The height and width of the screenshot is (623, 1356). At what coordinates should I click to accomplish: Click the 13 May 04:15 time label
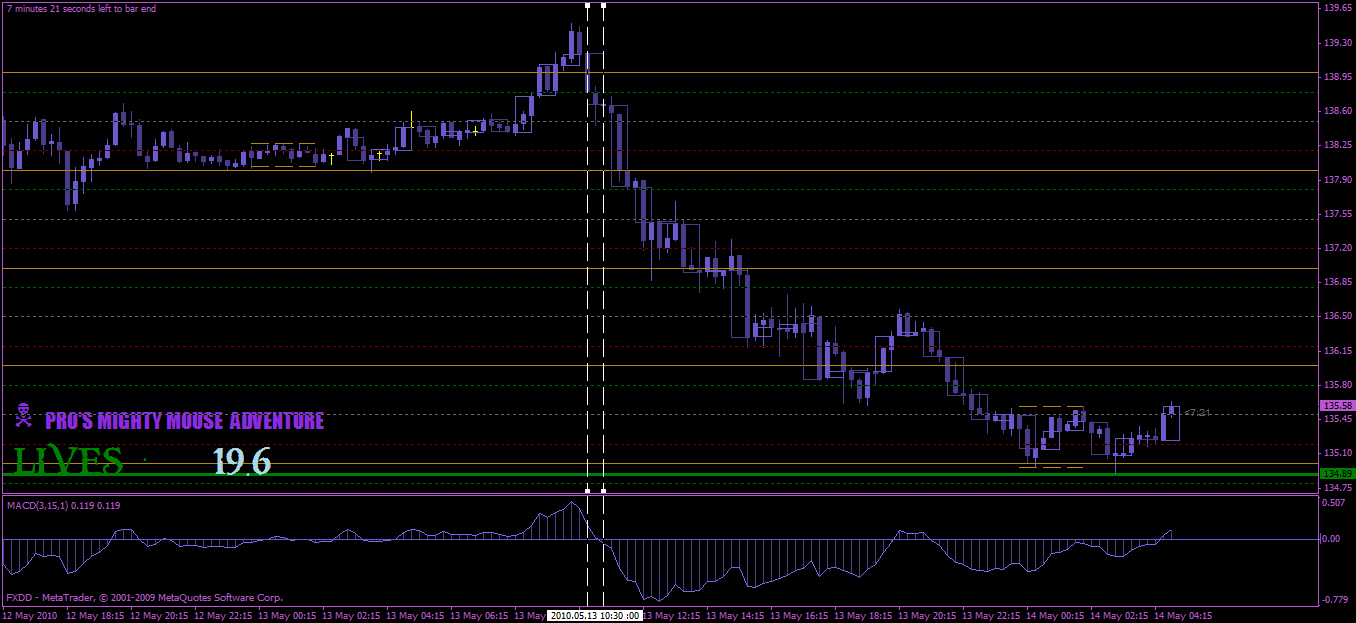416,616
